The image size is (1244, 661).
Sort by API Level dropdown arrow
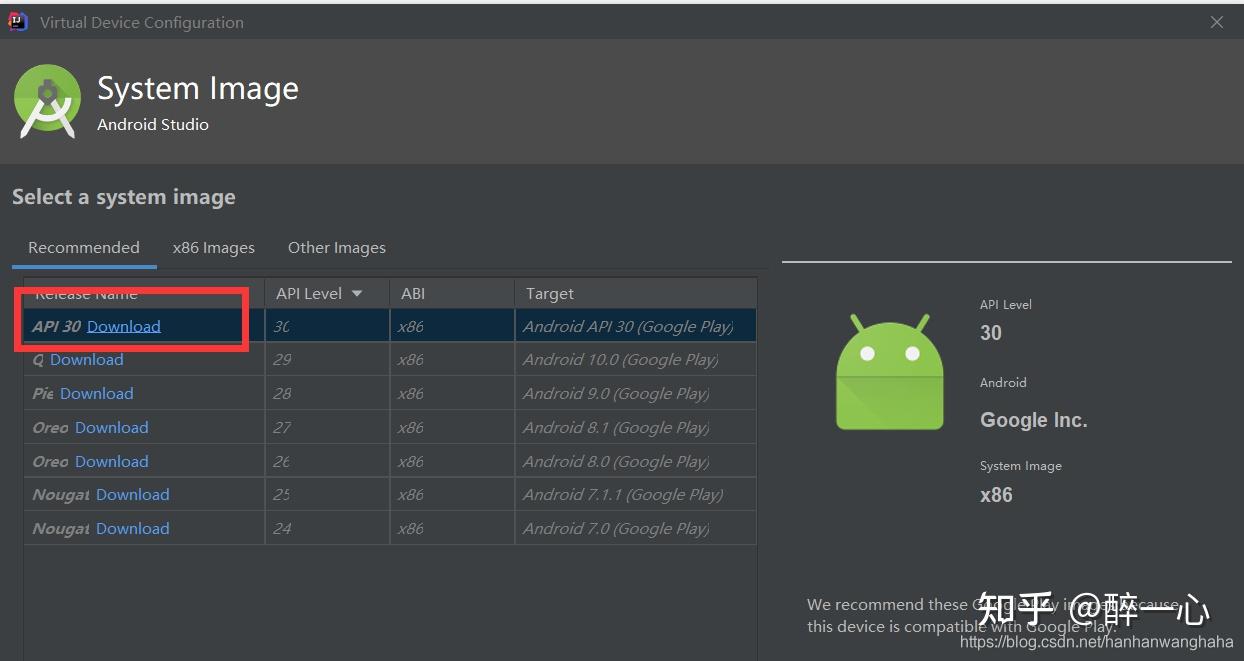(x=357, y=294)
